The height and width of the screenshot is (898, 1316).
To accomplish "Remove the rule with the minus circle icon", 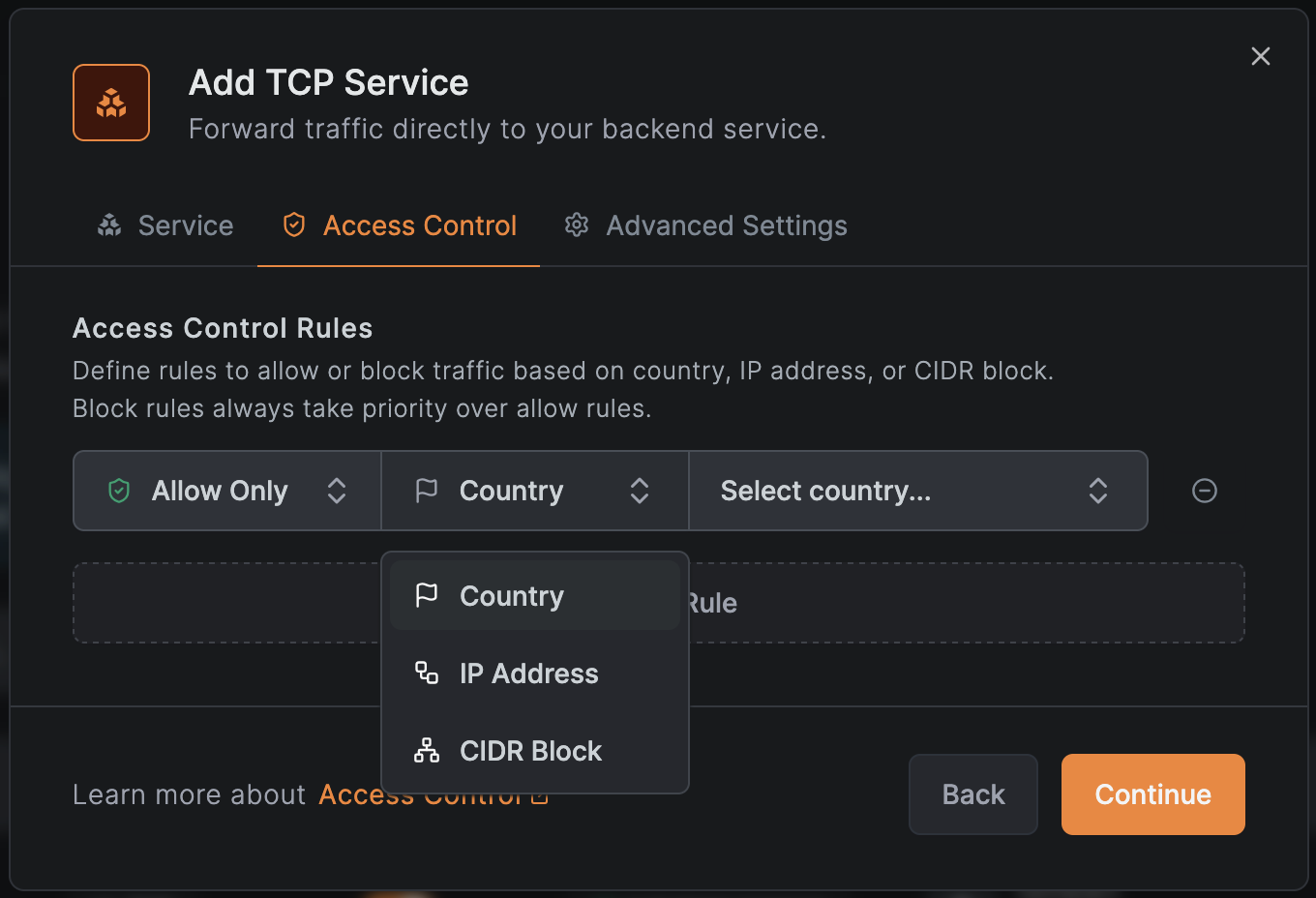I will click(1205, 491).
